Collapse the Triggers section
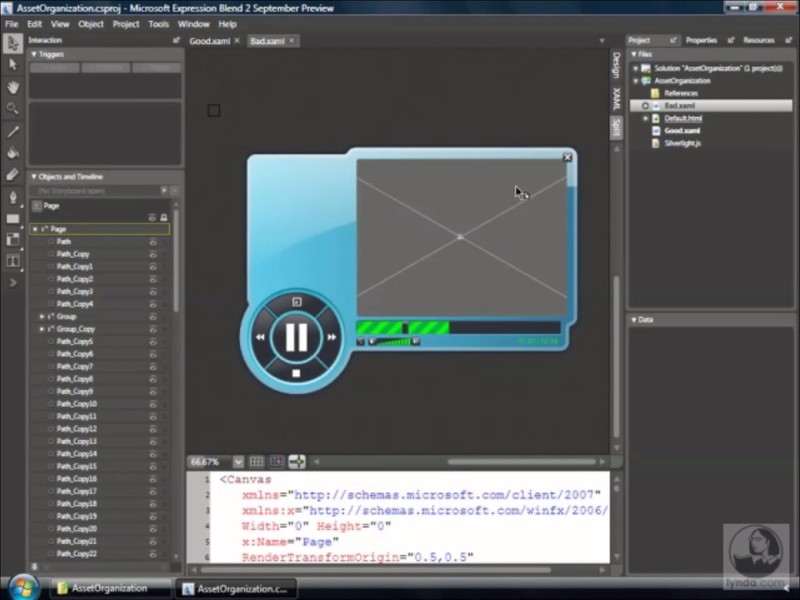The width and height of the screenshot is (800, 600). (x=34, y=54)
